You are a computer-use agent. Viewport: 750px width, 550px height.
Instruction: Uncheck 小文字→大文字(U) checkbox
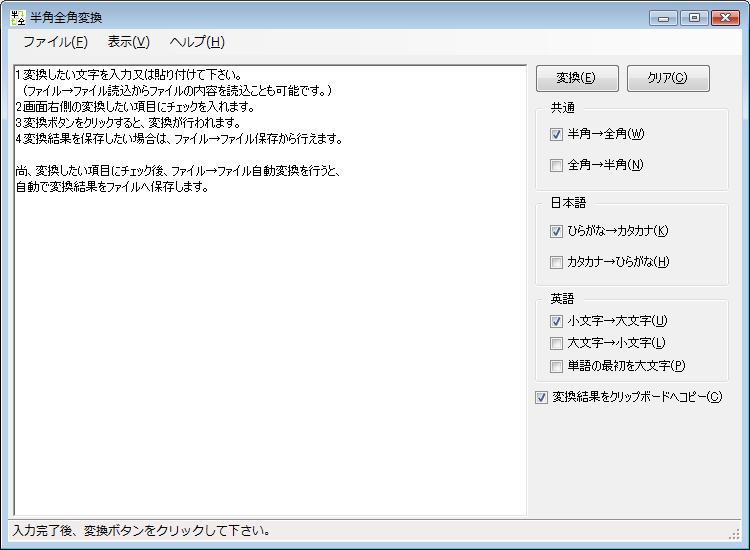(x=557, y=321)
